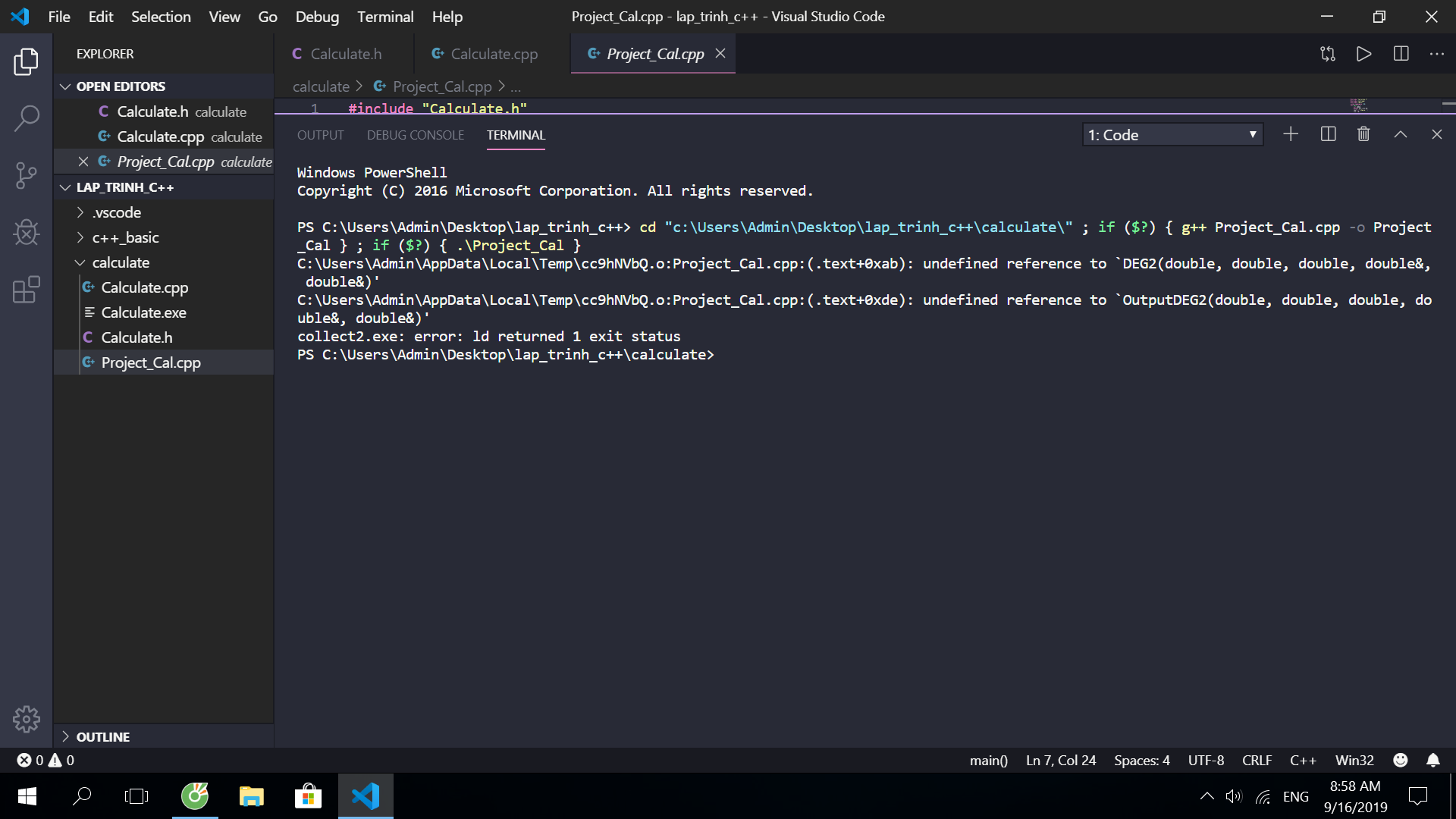This screenshot has height=819, width=1456.
Task: Split the terminal panel
Action: pos(1328,134)
